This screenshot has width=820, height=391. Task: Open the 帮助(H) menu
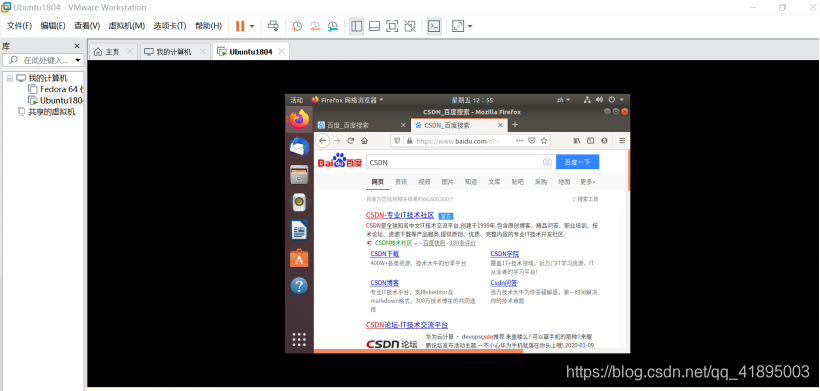pos(208,26)
